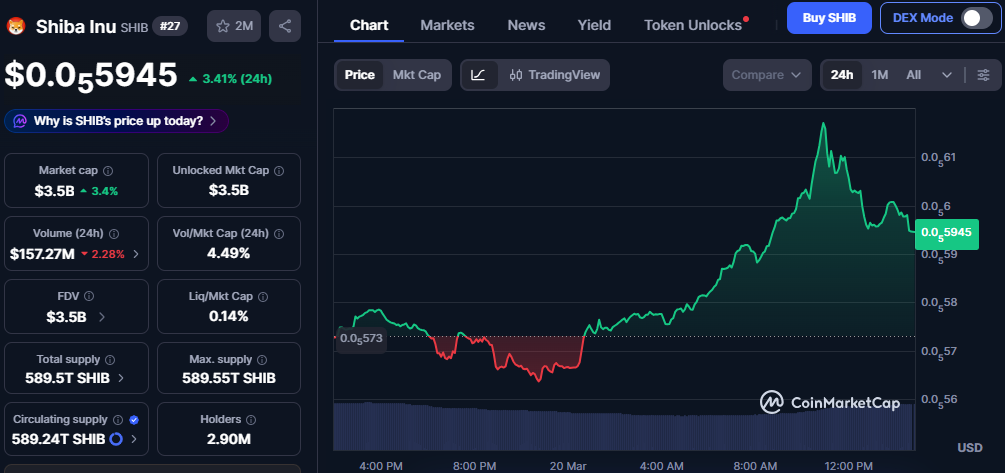The height and width of the screenshot is (473, 1005).
Task: Open chart settings sliders icon
Action: (x=983, y=75)
